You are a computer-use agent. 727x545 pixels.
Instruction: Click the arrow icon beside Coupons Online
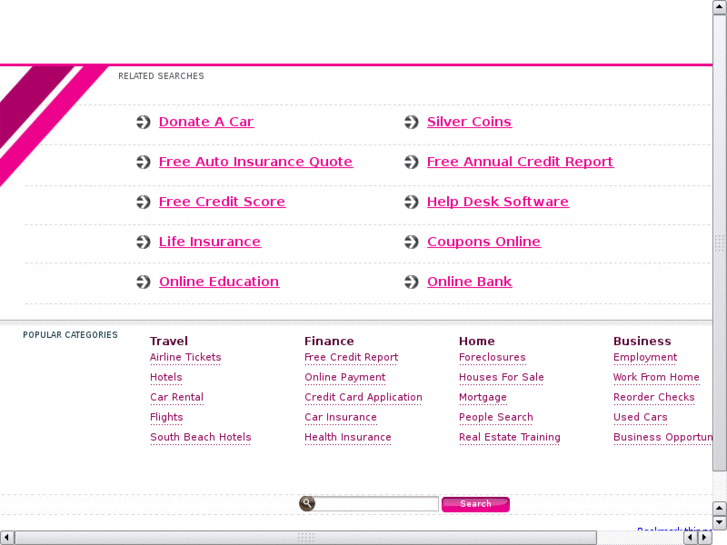(411, 242)
